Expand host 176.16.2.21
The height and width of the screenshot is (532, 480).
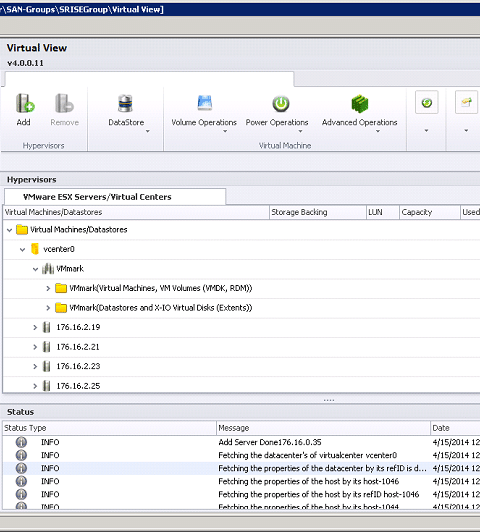click(x=35, y=347)
